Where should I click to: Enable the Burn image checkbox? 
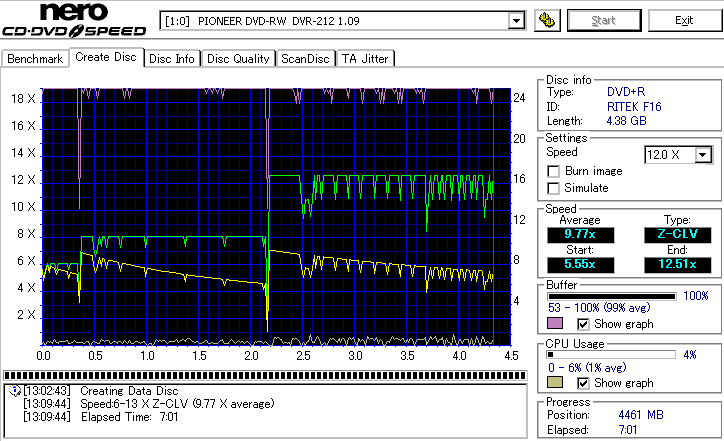(x=553, y=171)
